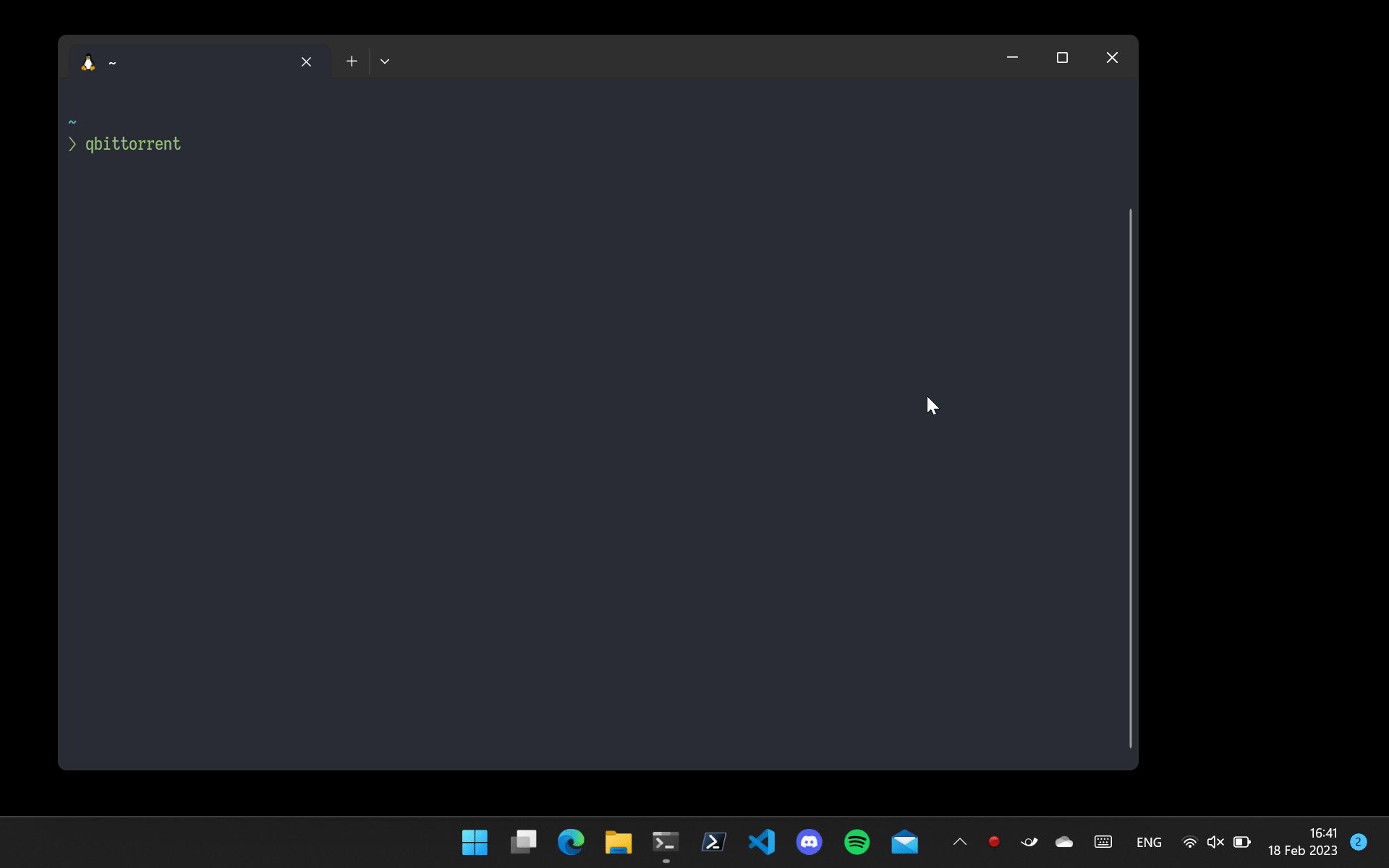The width and height of the screenshot is (1389, 868).
Task: Click the muted volume tray icon
Action: [1215, 842]
